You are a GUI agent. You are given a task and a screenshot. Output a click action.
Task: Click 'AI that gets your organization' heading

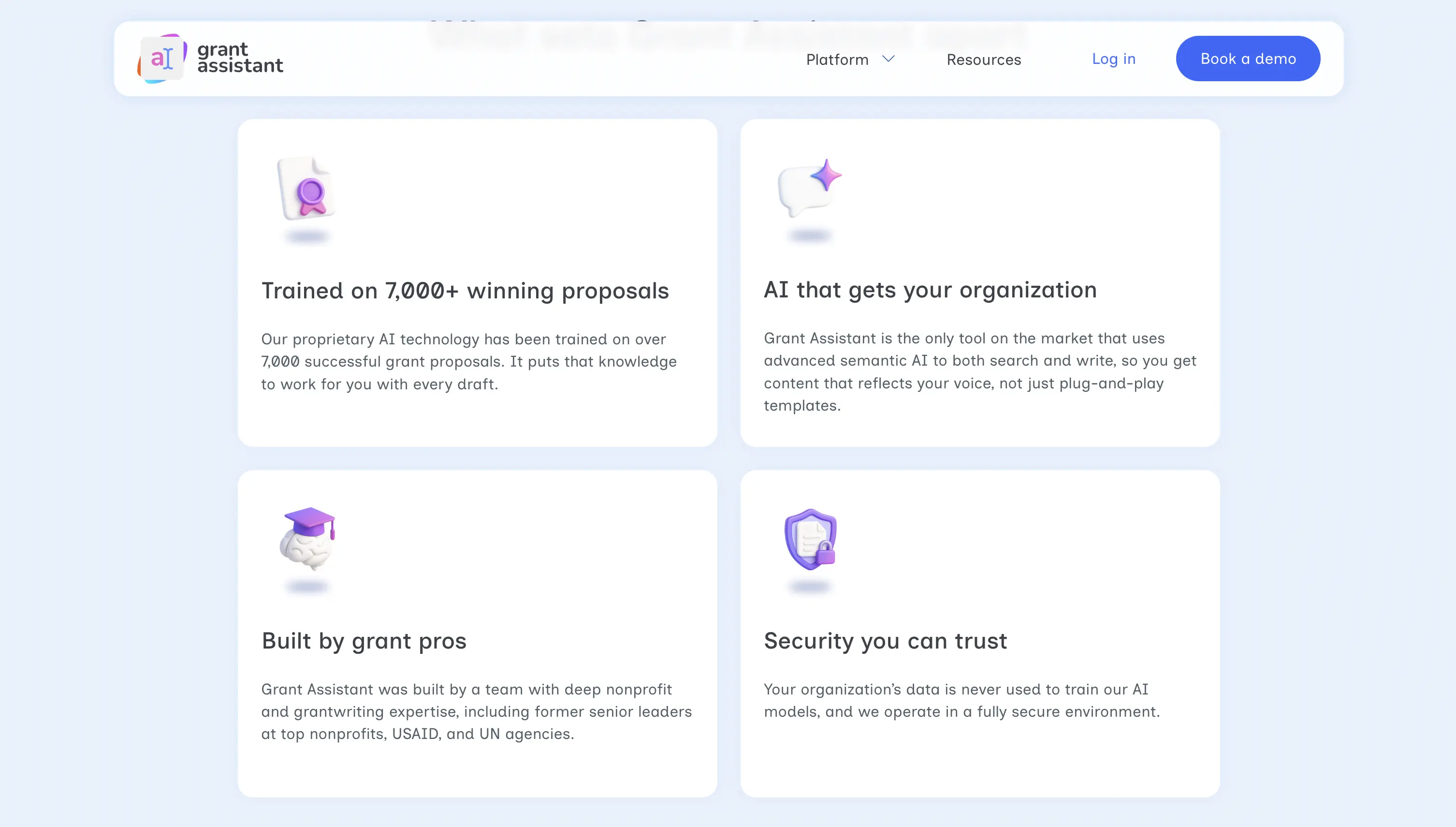[x=930, y=290]
